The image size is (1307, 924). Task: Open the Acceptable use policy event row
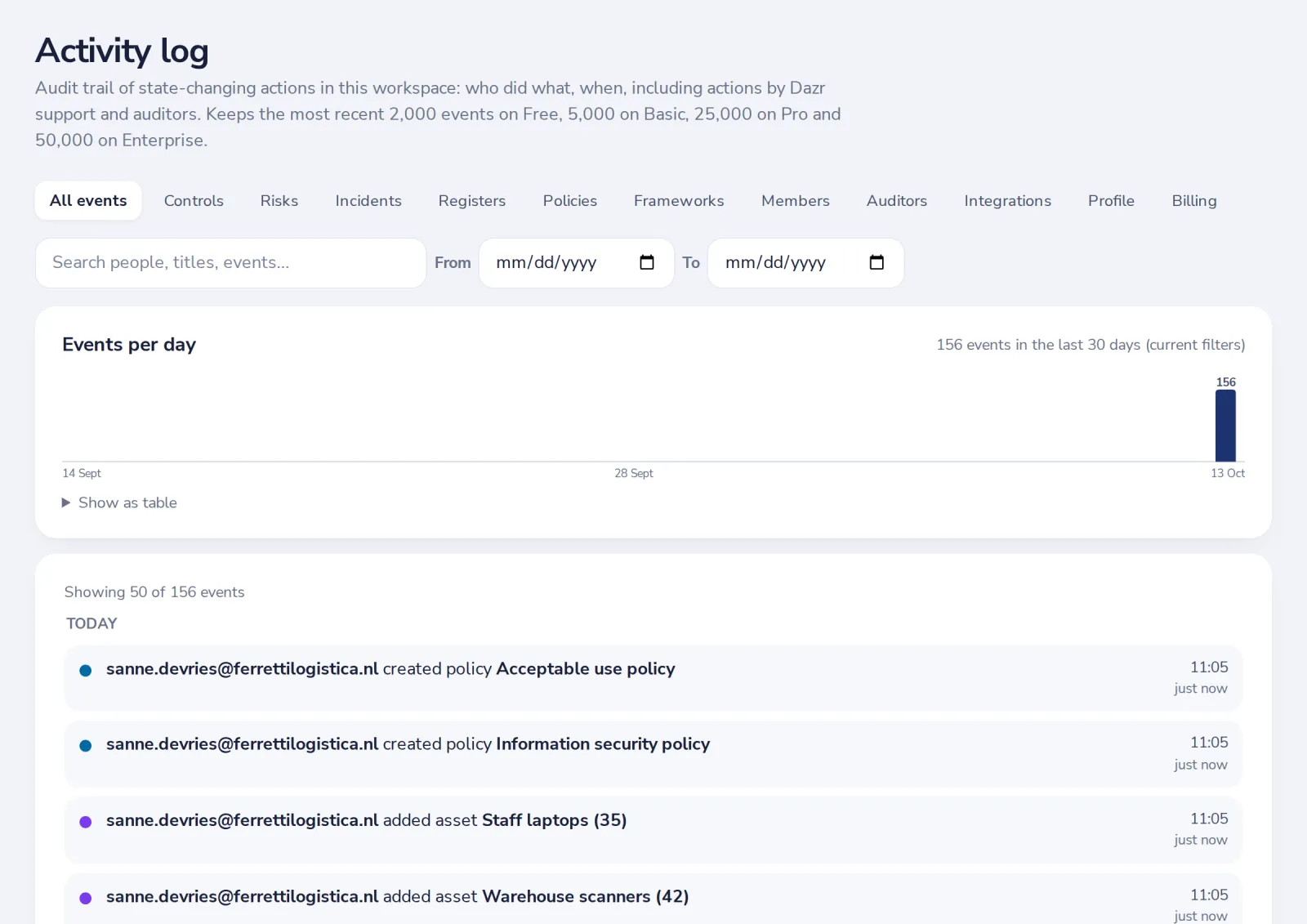pyautogui.click(x=653, y=678)
